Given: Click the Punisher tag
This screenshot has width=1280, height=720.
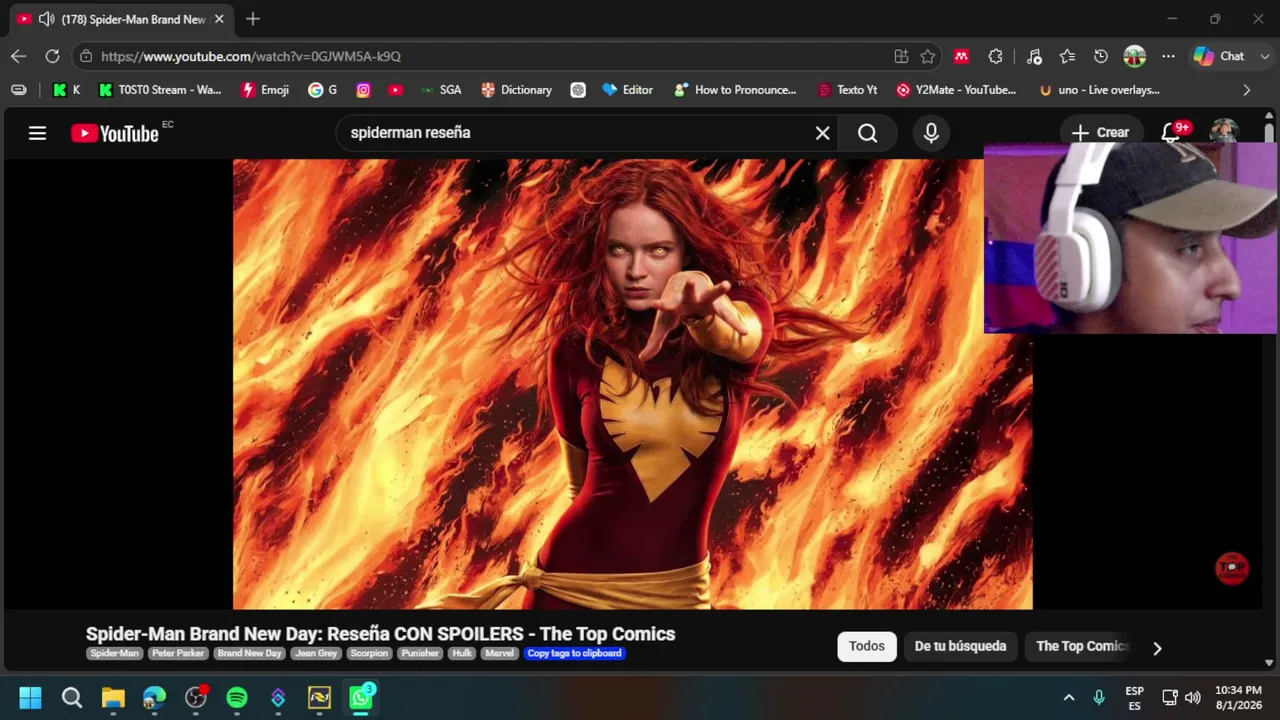Looking at the screenshot, I should (420, 653).
